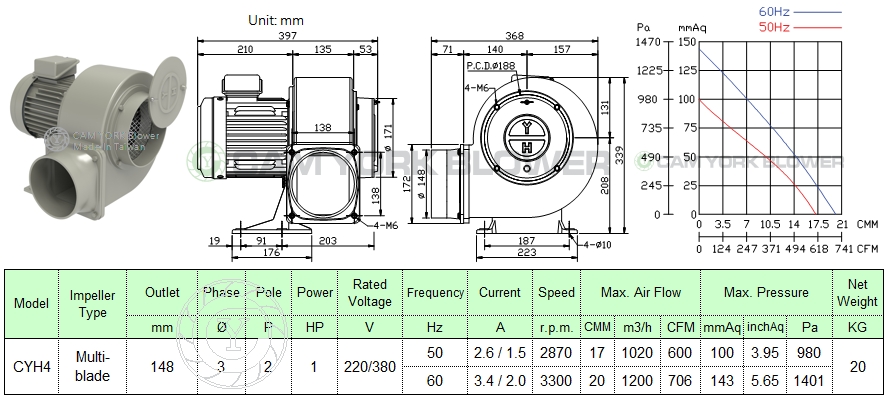Click the '3.4 / 2.0' current cell
The width and height of the screenshot is (890, 398).
coord(500,380)
